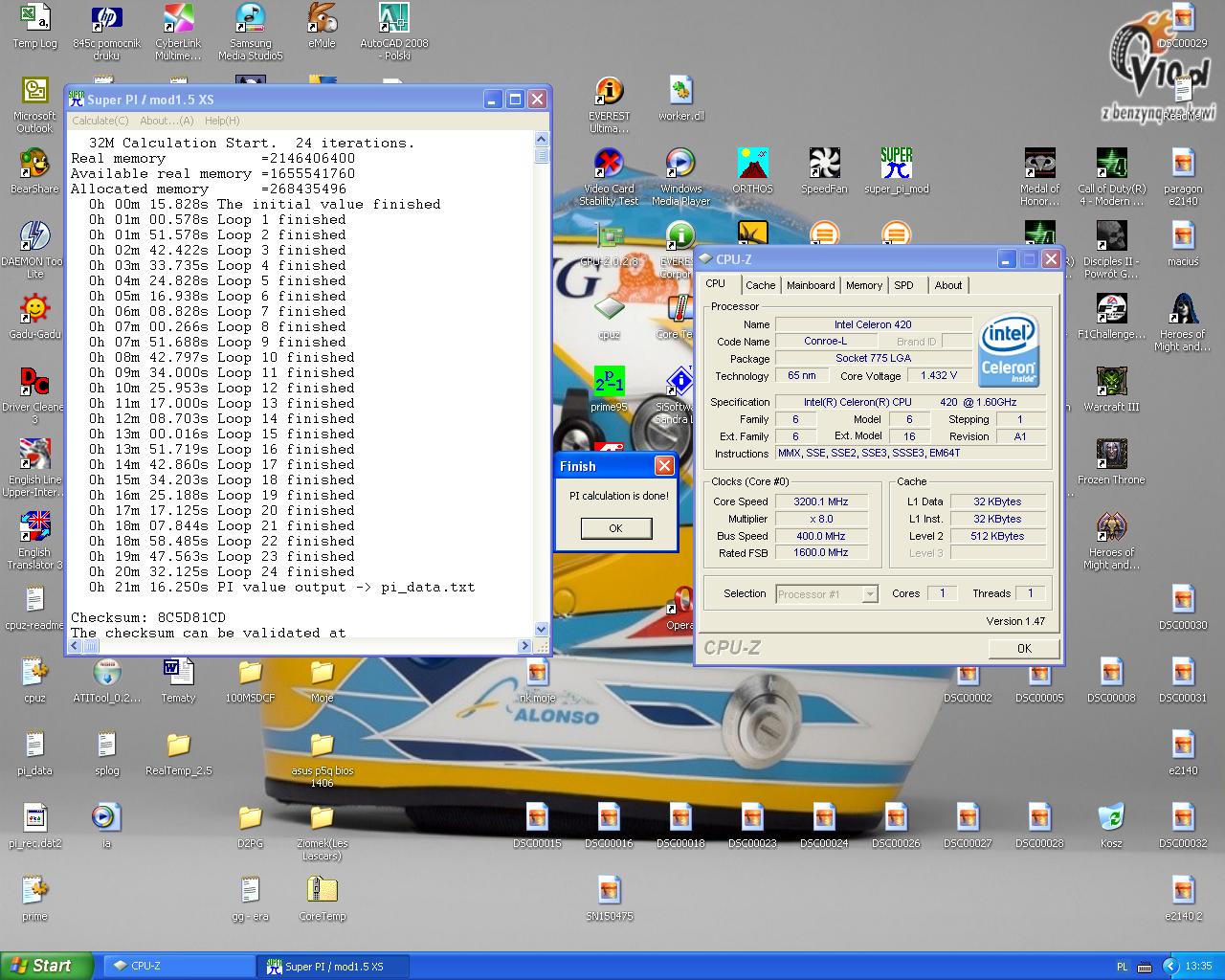Viewport: 1225px width, 980px height.
Task: Open the ATITool desktop icon
Action: 106,679
